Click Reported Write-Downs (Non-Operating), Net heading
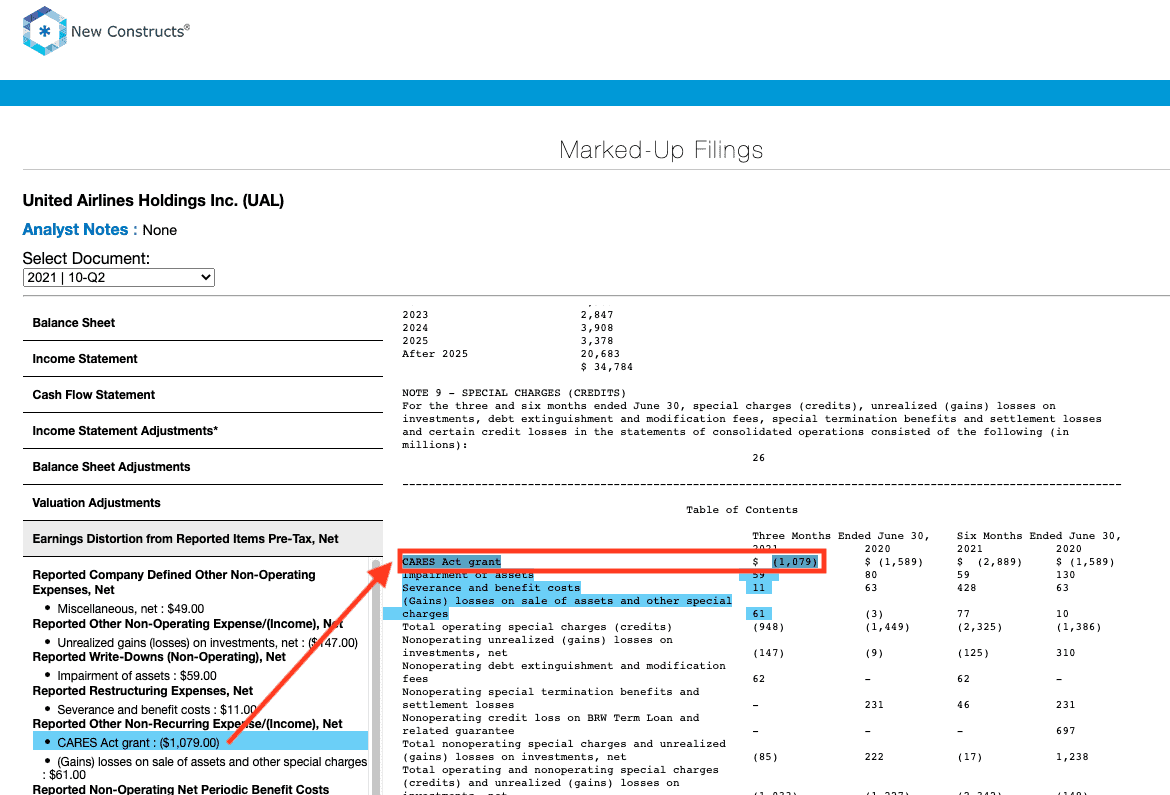 pyautogui.click(x=159, y=657)
